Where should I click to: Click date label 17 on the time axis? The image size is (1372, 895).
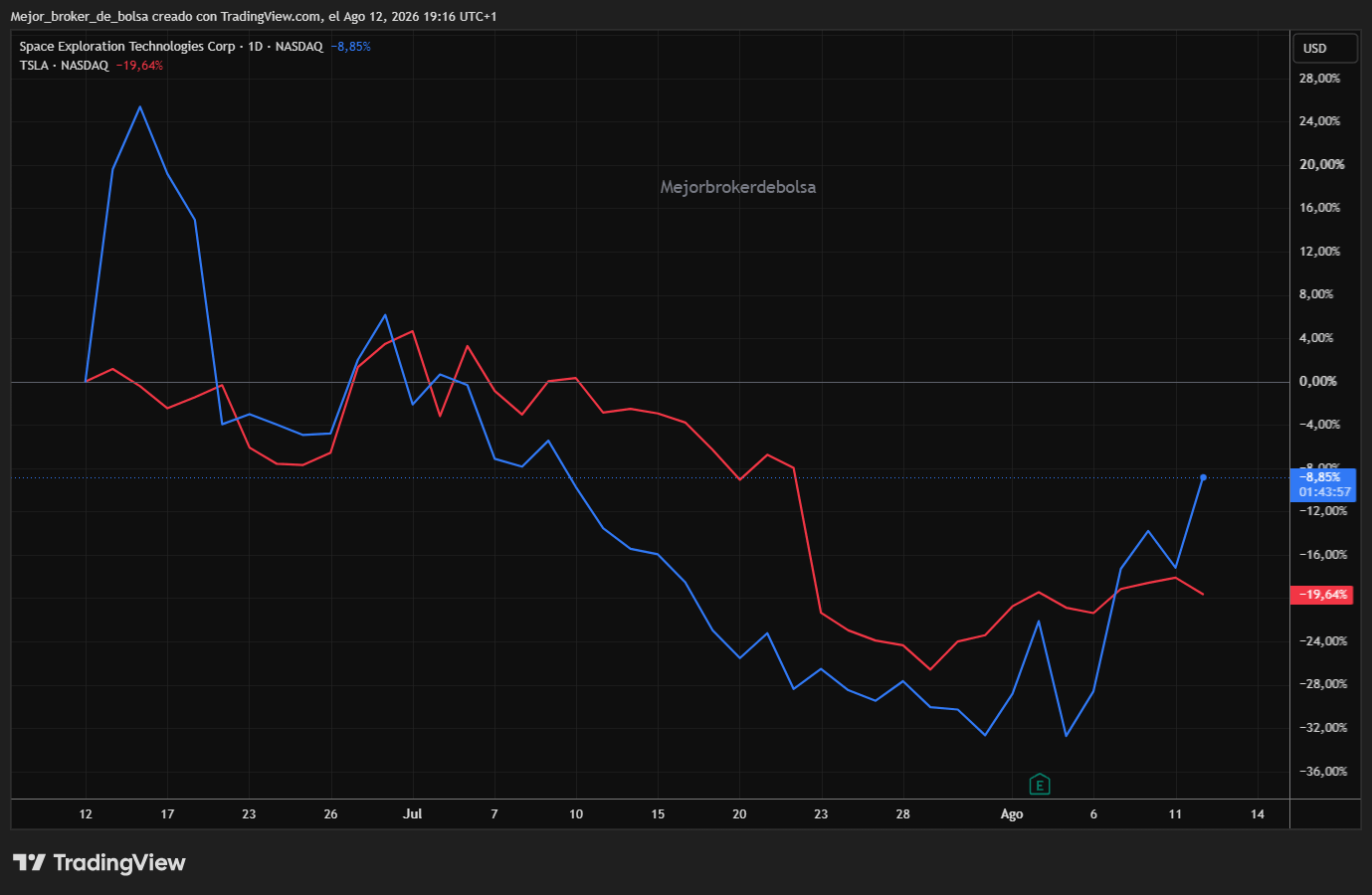[x=167, y=814]
